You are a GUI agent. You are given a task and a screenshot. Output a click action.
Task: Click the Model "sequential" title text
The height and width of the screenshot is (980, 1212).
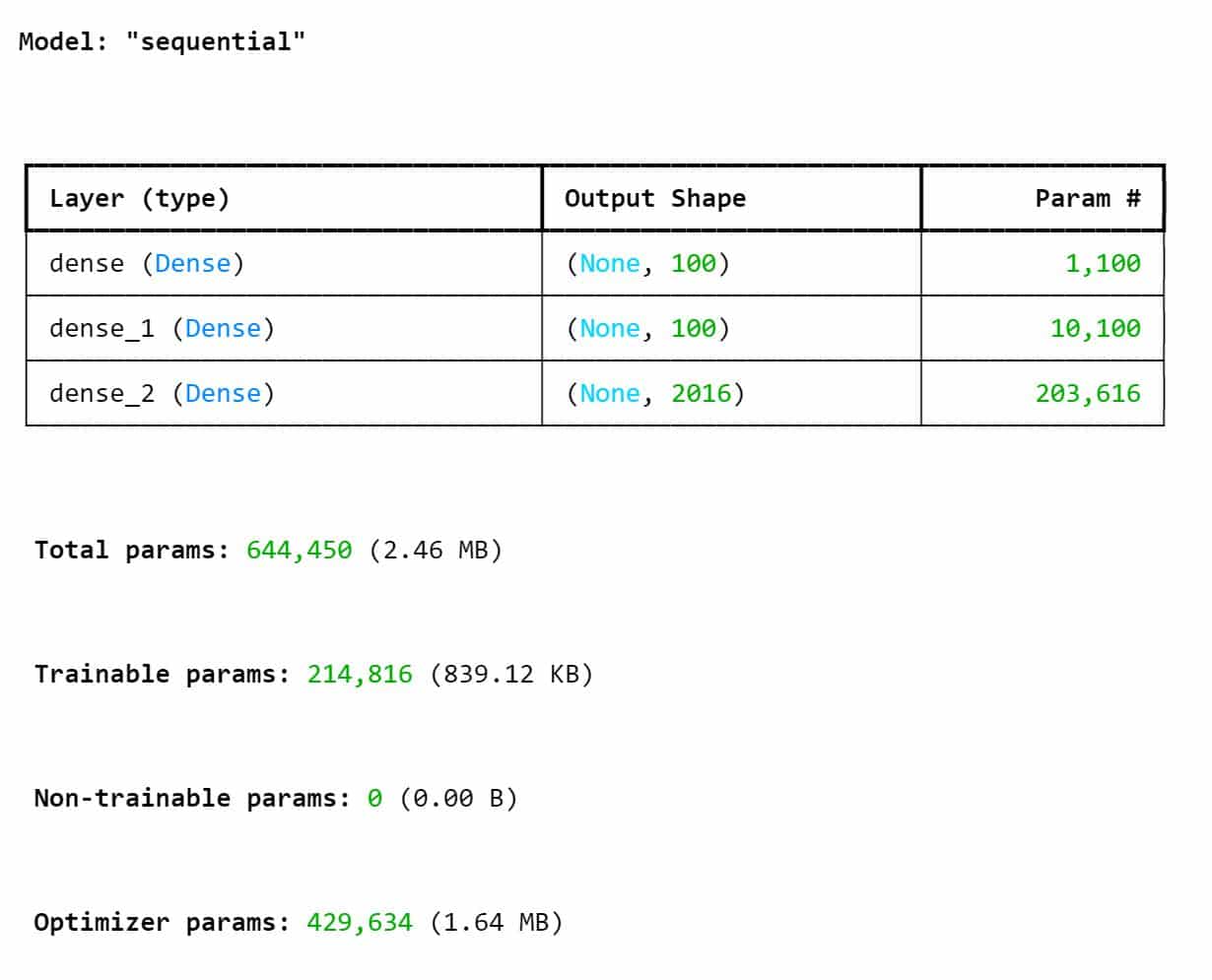click(162, 41)
